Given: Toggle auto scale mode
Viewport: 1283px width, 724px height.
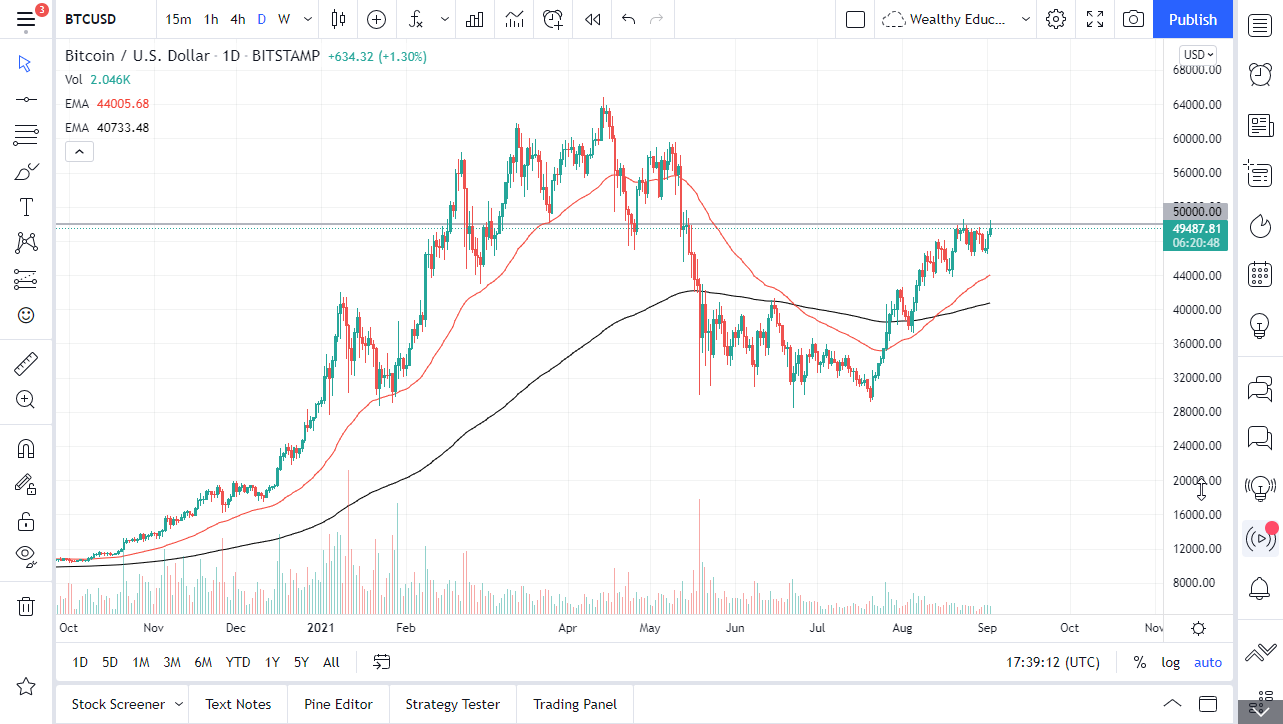Looking at the screenshot, I should [1207, 662].
